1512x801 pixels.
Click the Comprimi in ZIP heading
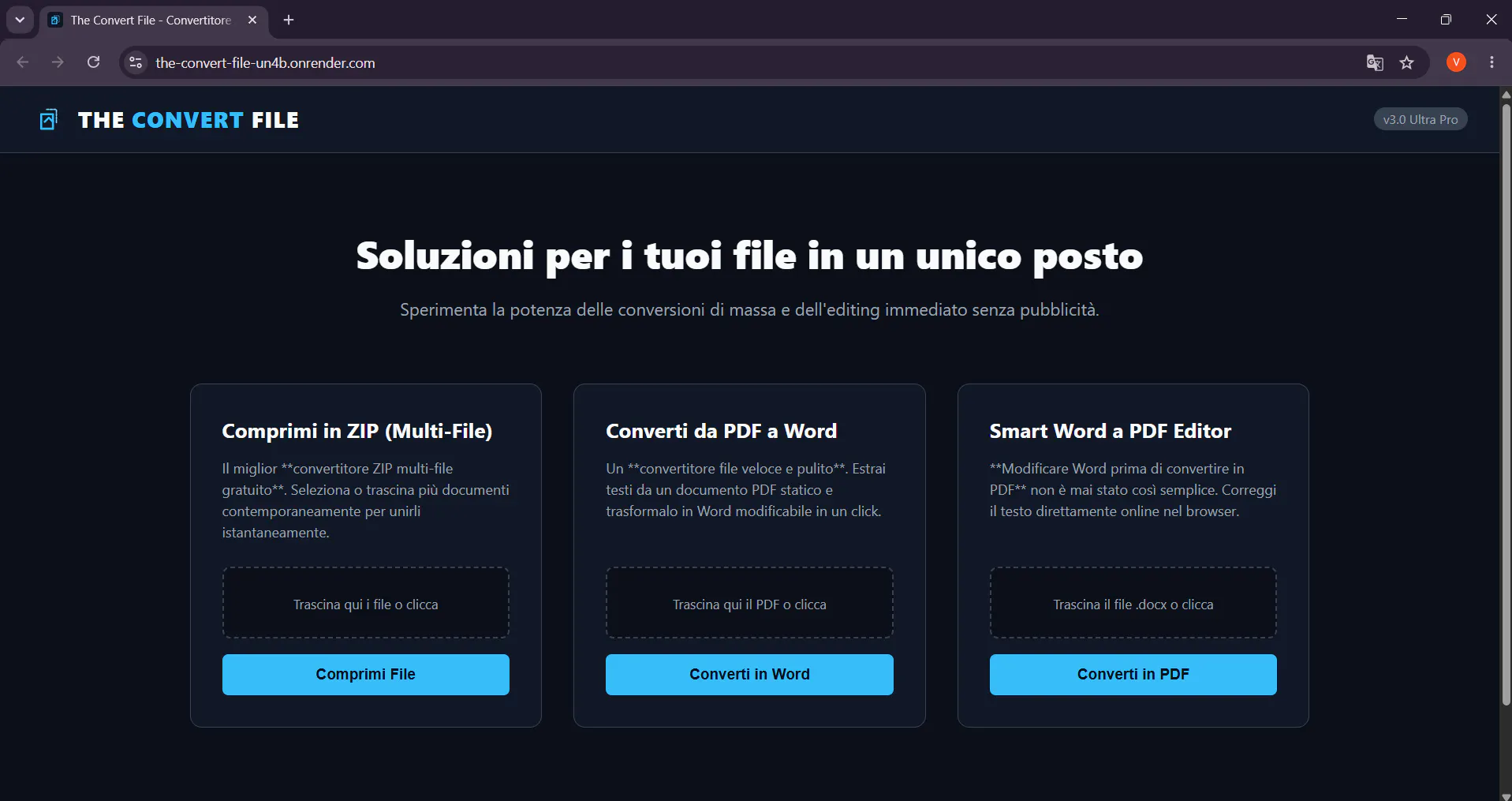(357, 431)
